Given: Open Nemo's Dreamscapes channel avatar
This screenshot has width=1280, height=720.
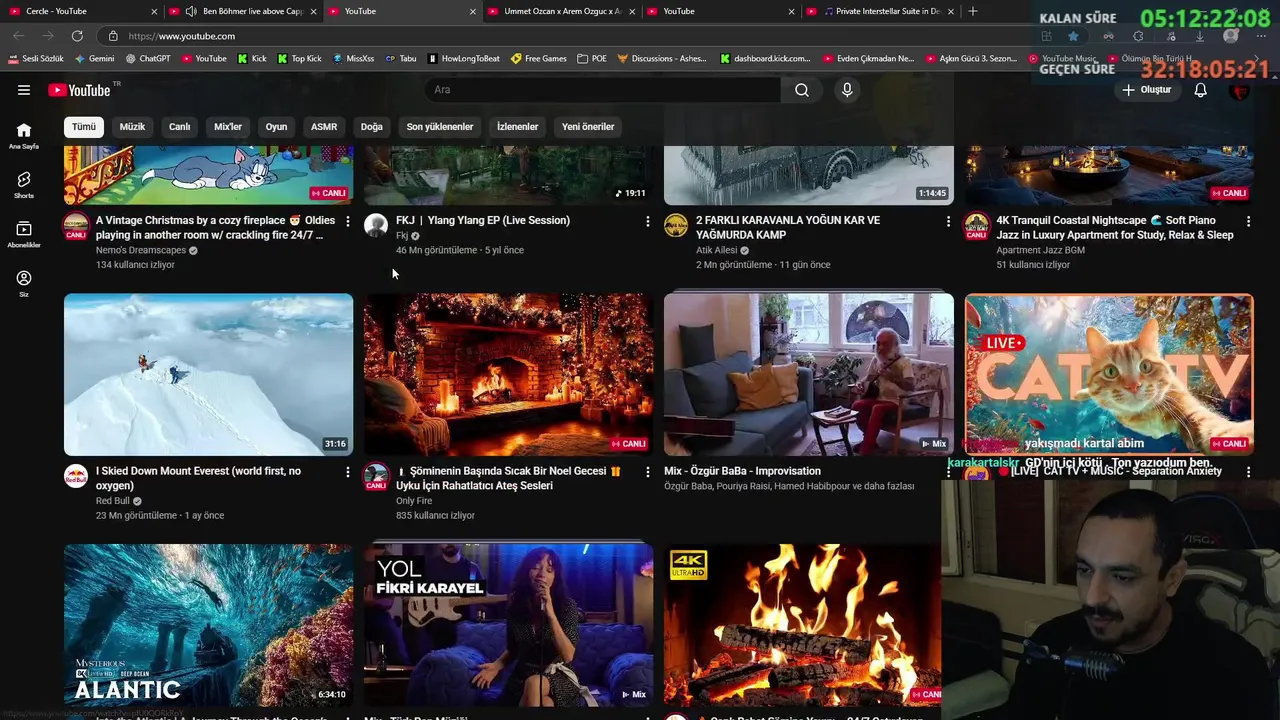Looking at the screenshot, I should pos(76,225).
